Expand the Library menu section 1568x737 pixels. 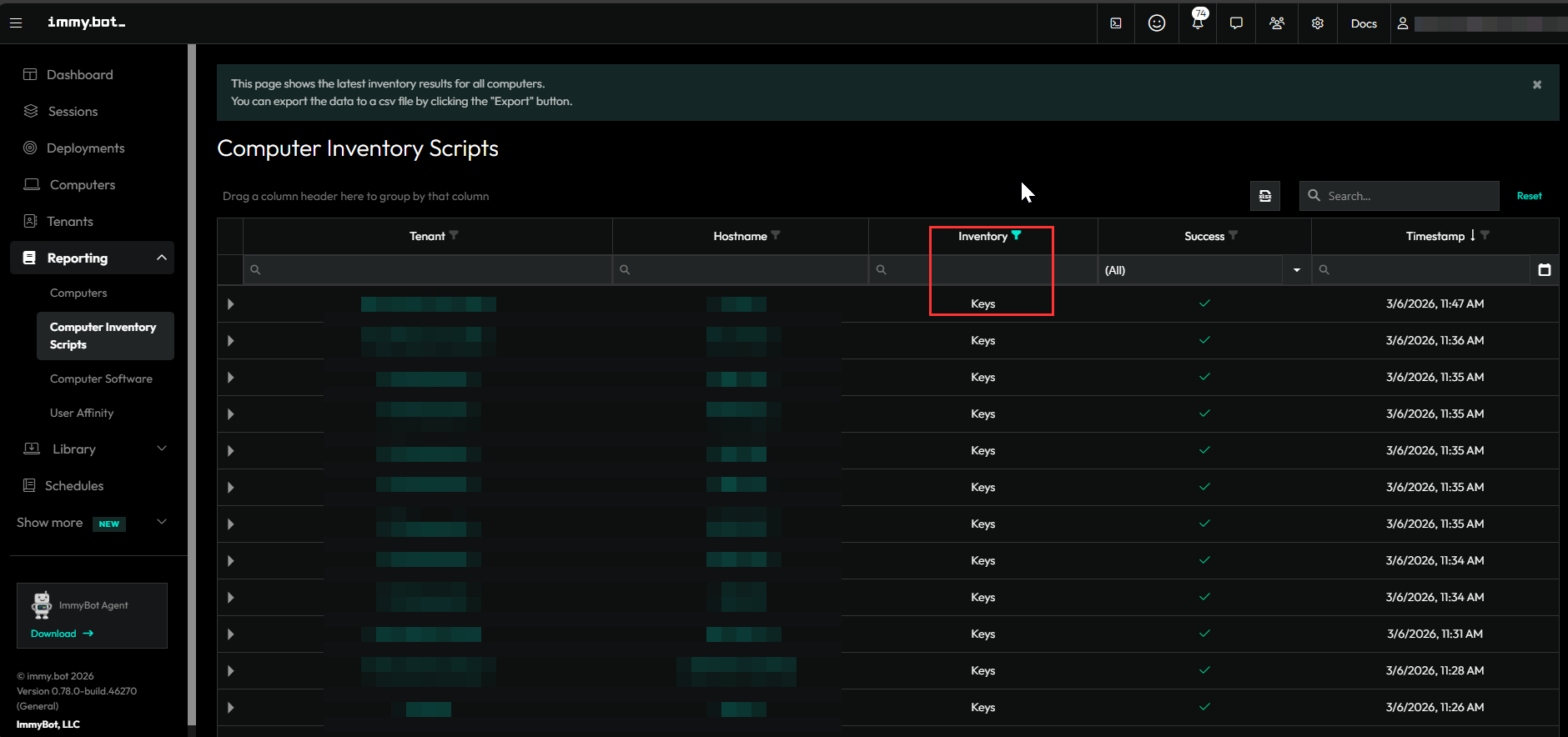coord(162,449)
